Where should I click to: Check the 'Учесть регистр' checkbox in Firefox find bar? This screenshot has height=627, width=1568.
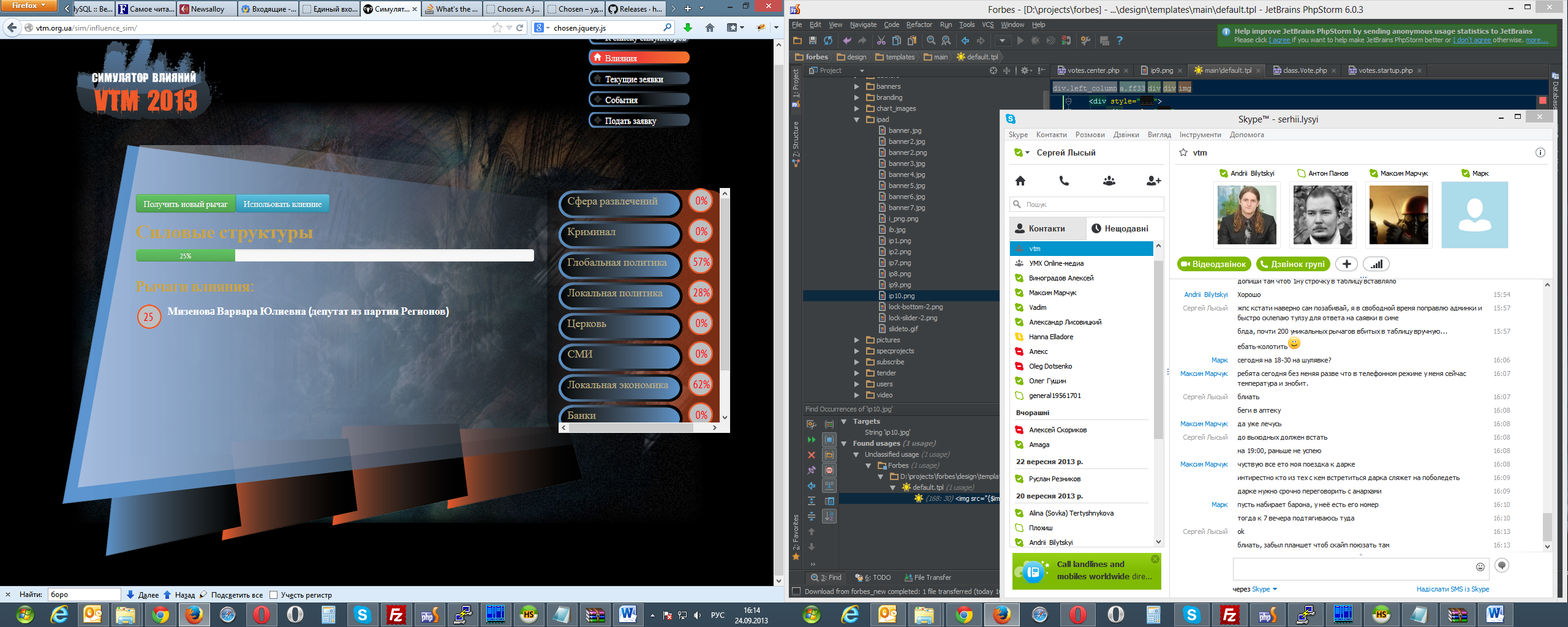273,595
